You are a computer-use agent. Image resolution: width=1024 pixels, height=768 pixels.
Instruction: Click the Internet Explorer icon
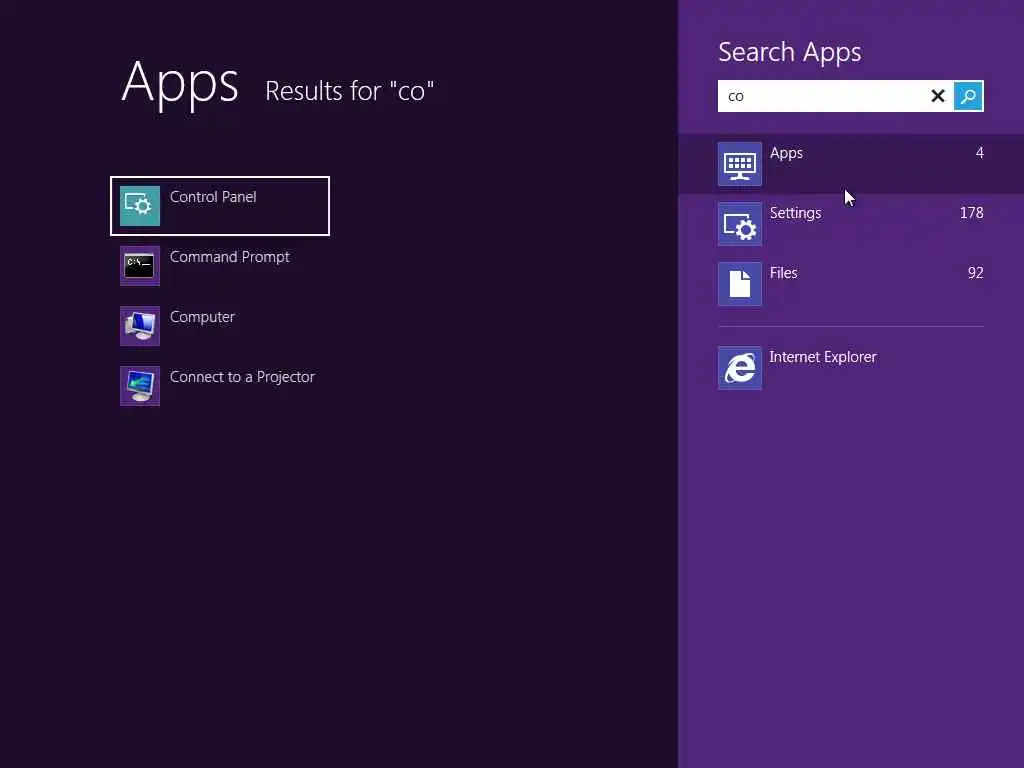(740, 368)
